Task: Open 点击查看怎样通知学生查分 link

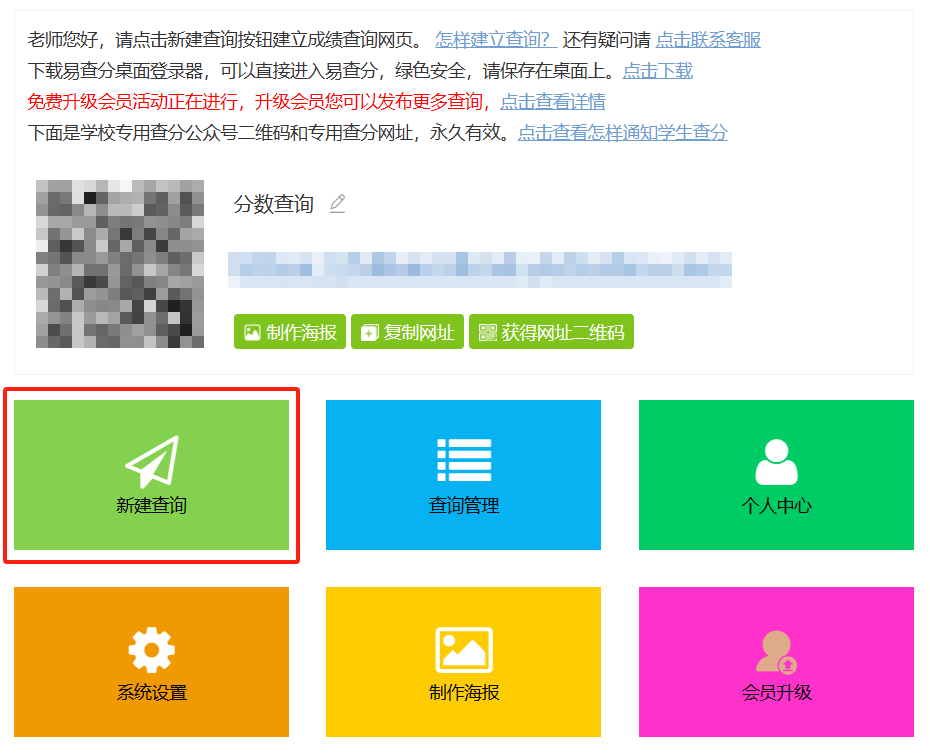Action: coord(623,132)
